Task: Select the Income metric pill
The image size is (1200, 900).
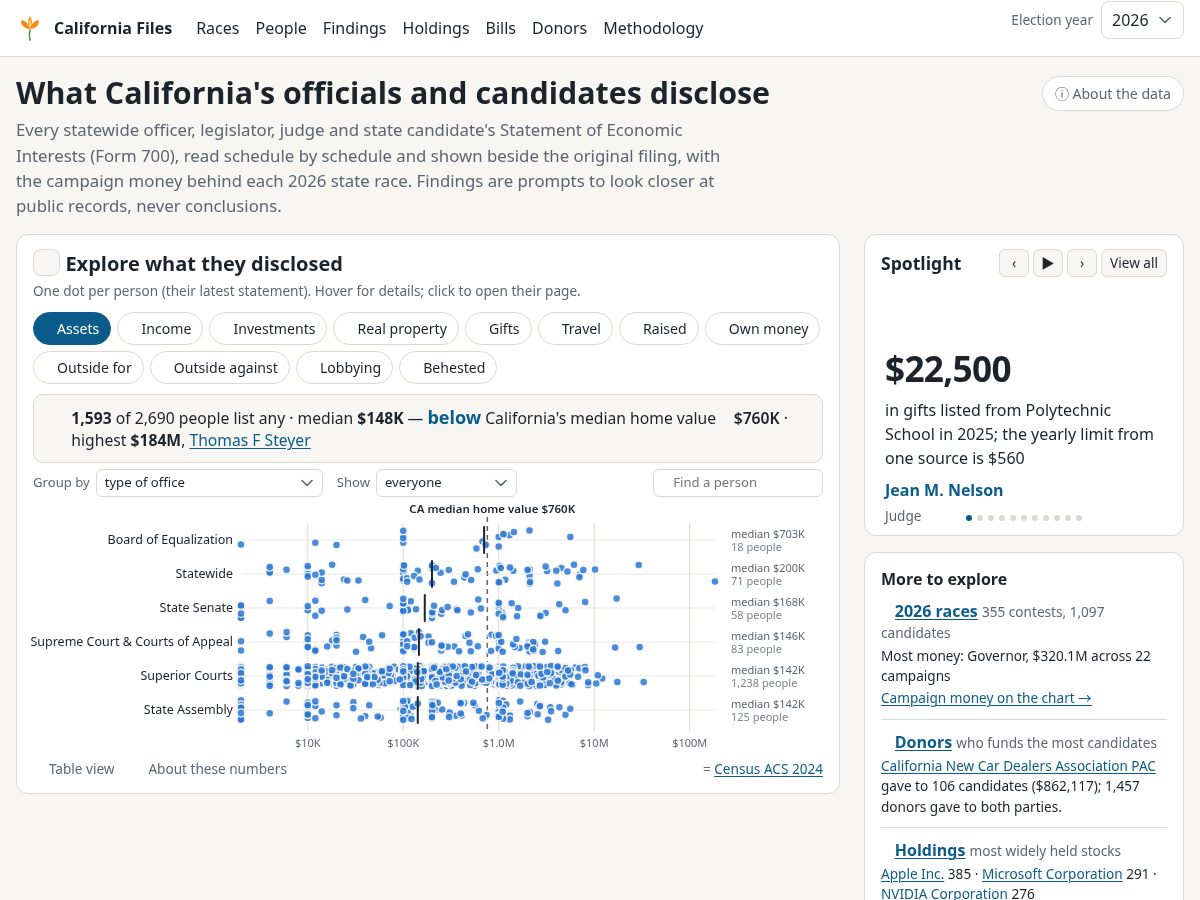Action: [160, 328]
